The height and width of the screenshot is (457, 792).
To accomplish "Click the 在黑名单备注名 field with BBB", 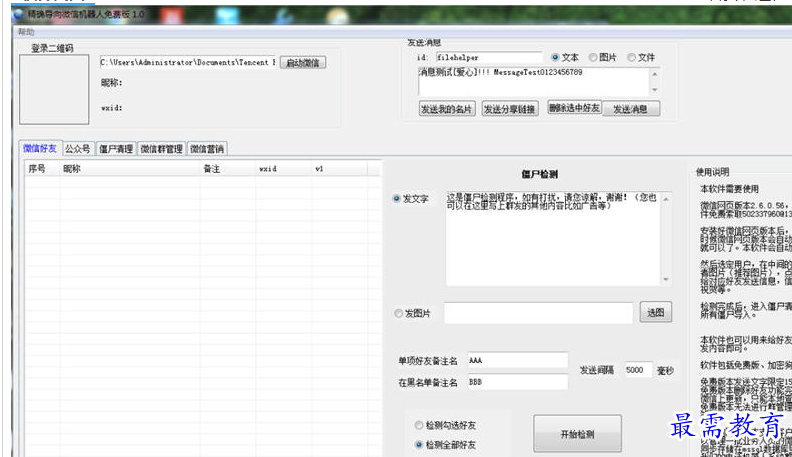I will pyautogui.click(x=517, y=382).
